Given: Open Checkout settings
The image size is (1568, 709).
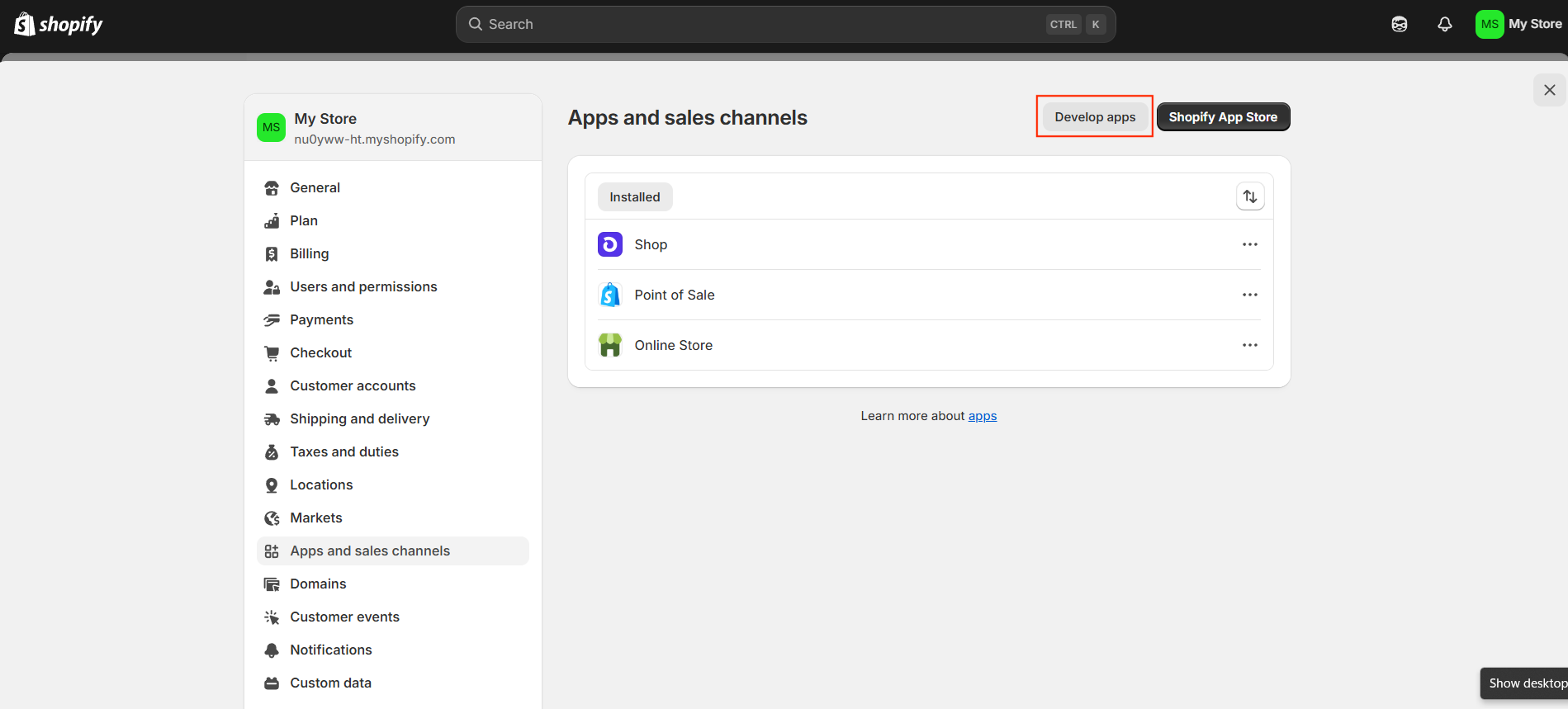Looking at the screenshot, I should [393, 353].
